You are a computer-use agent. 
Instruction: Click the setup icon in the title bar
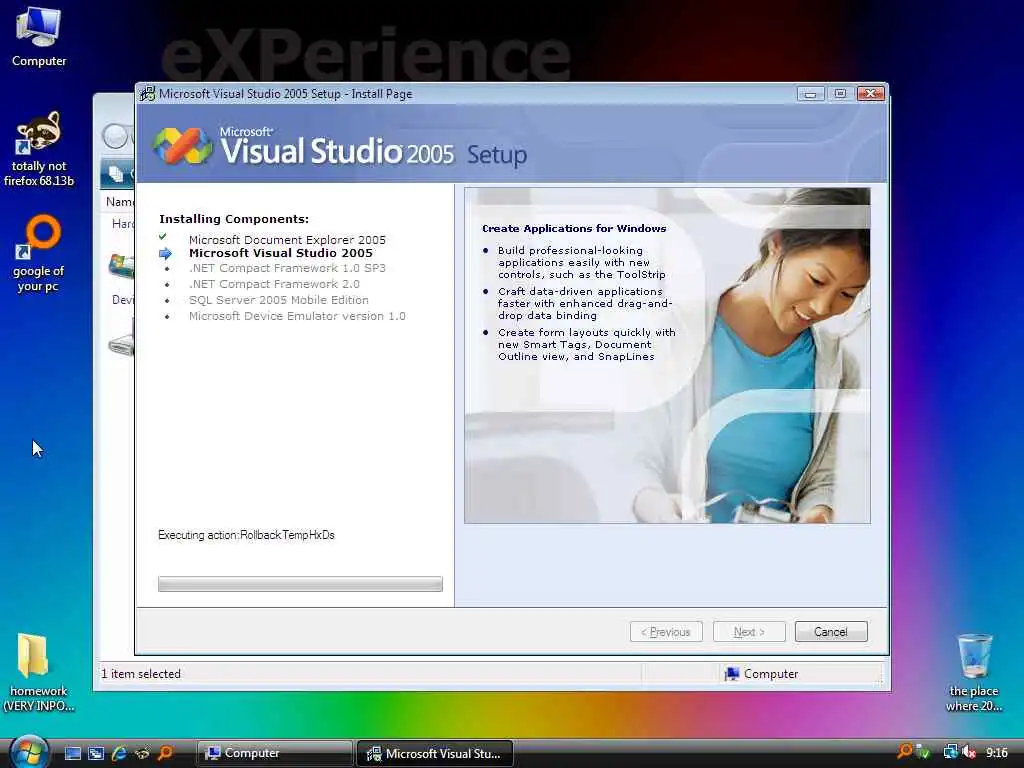[x=148, y=94]
